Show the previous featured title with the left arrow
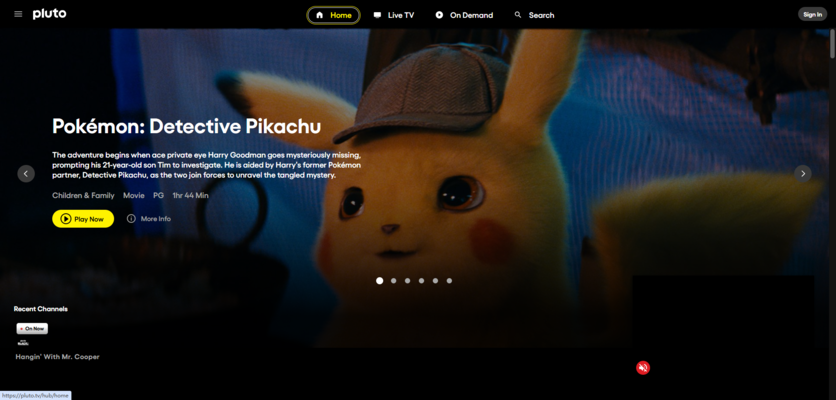The height and width of the screenshot is (400, 836). pyautogui.click(x=26, y=173)
